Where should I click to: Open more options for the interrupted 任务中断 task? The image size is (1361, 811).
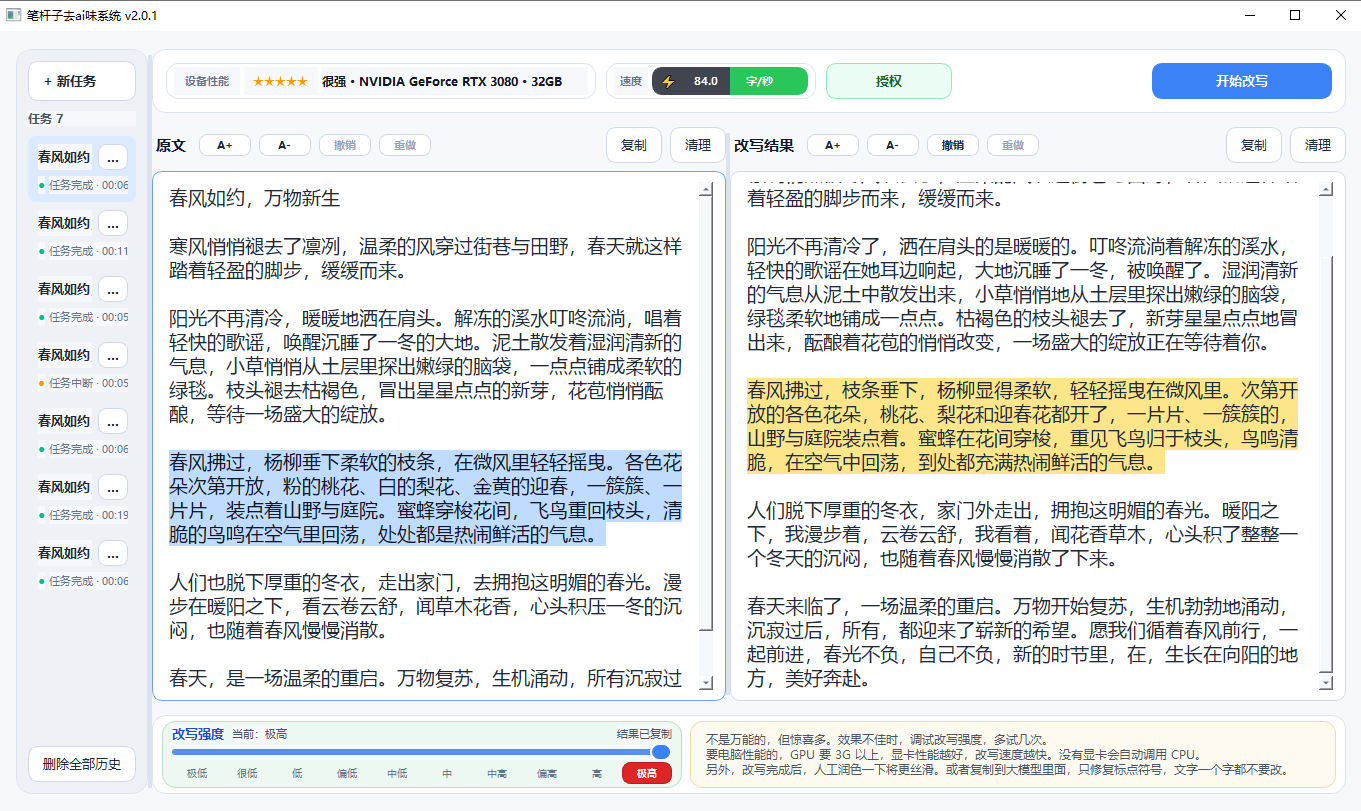[113, 355]
